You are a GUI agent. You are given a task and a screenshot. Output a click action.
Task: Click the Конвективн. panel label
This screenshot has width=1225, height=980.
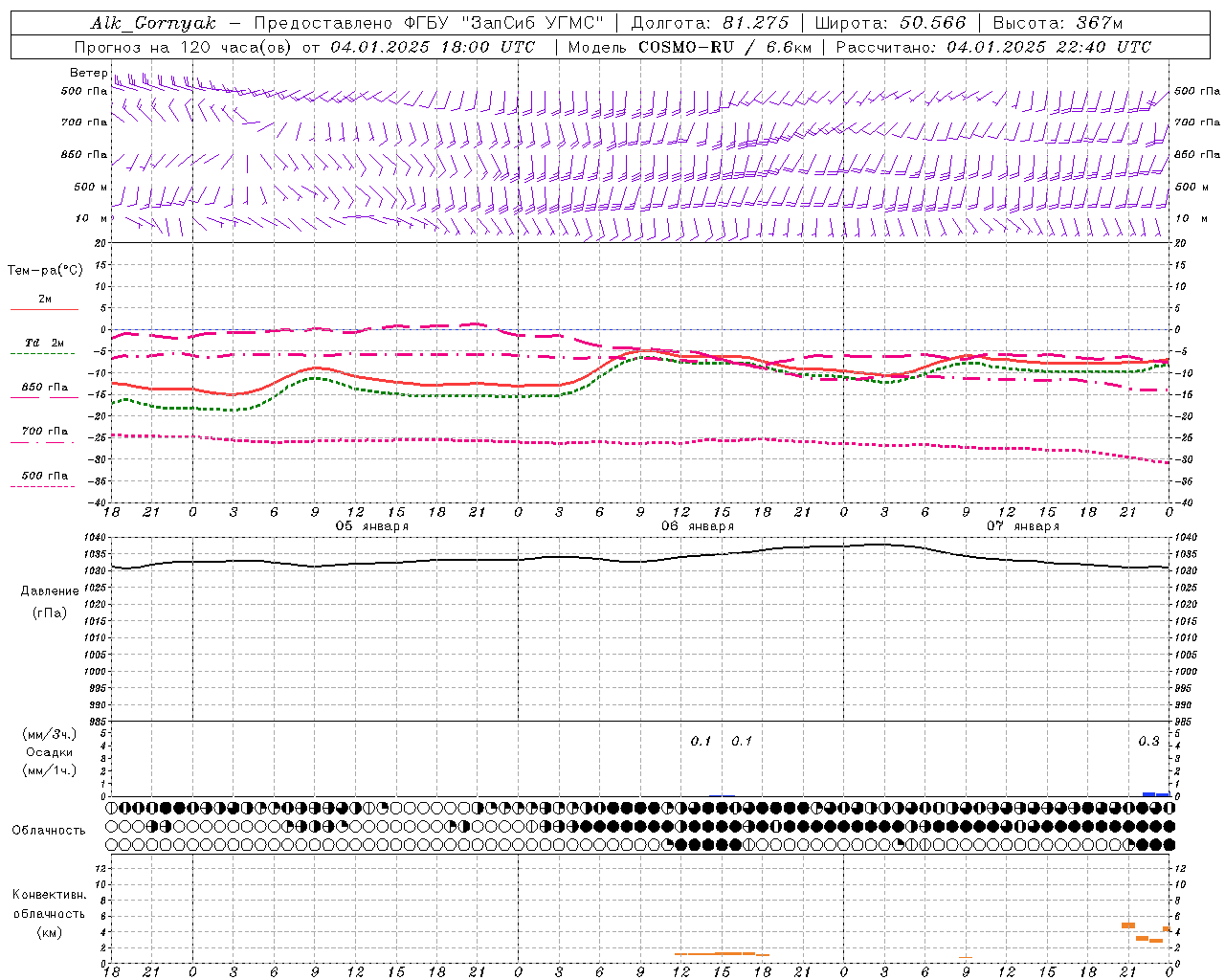tap(49, 895)
